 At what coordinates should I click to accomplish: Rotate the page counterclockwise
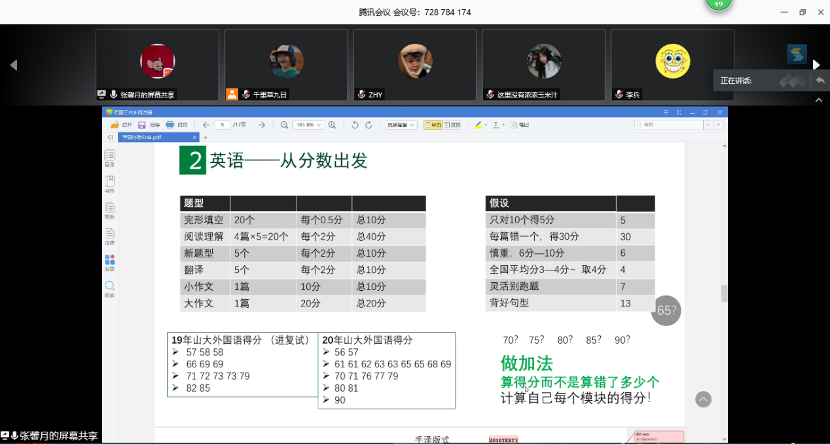pos(355,125)
